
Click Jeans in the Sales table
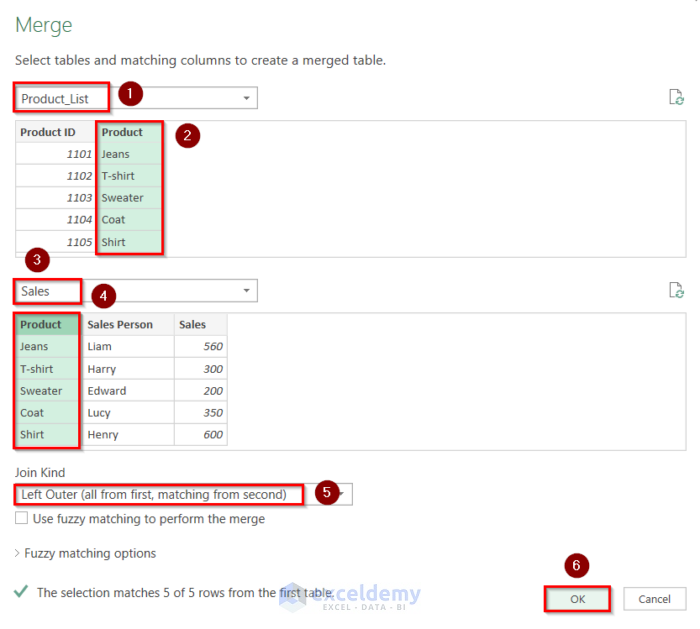click(x=47, y=346)
